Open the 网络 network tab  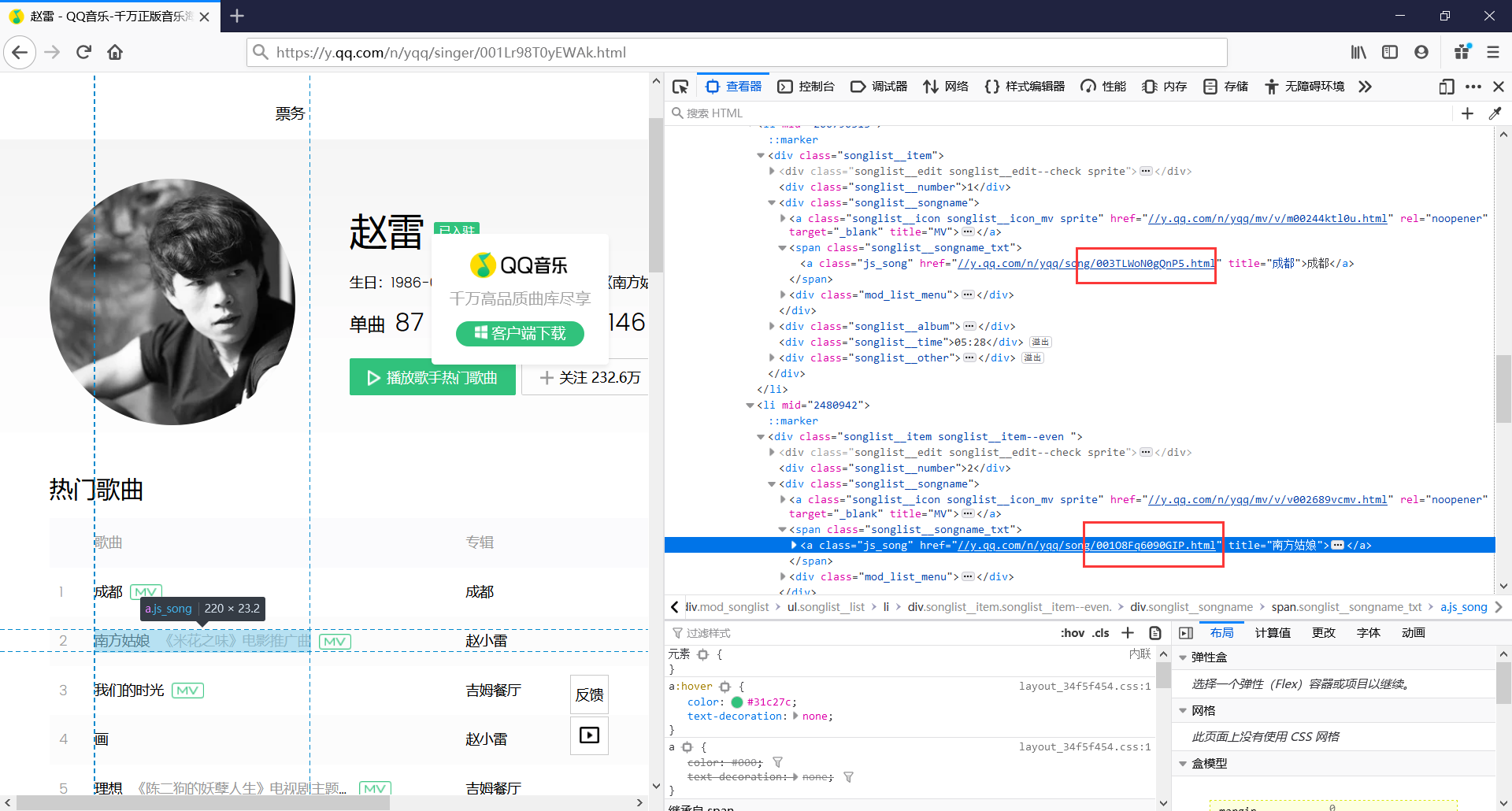946,87
